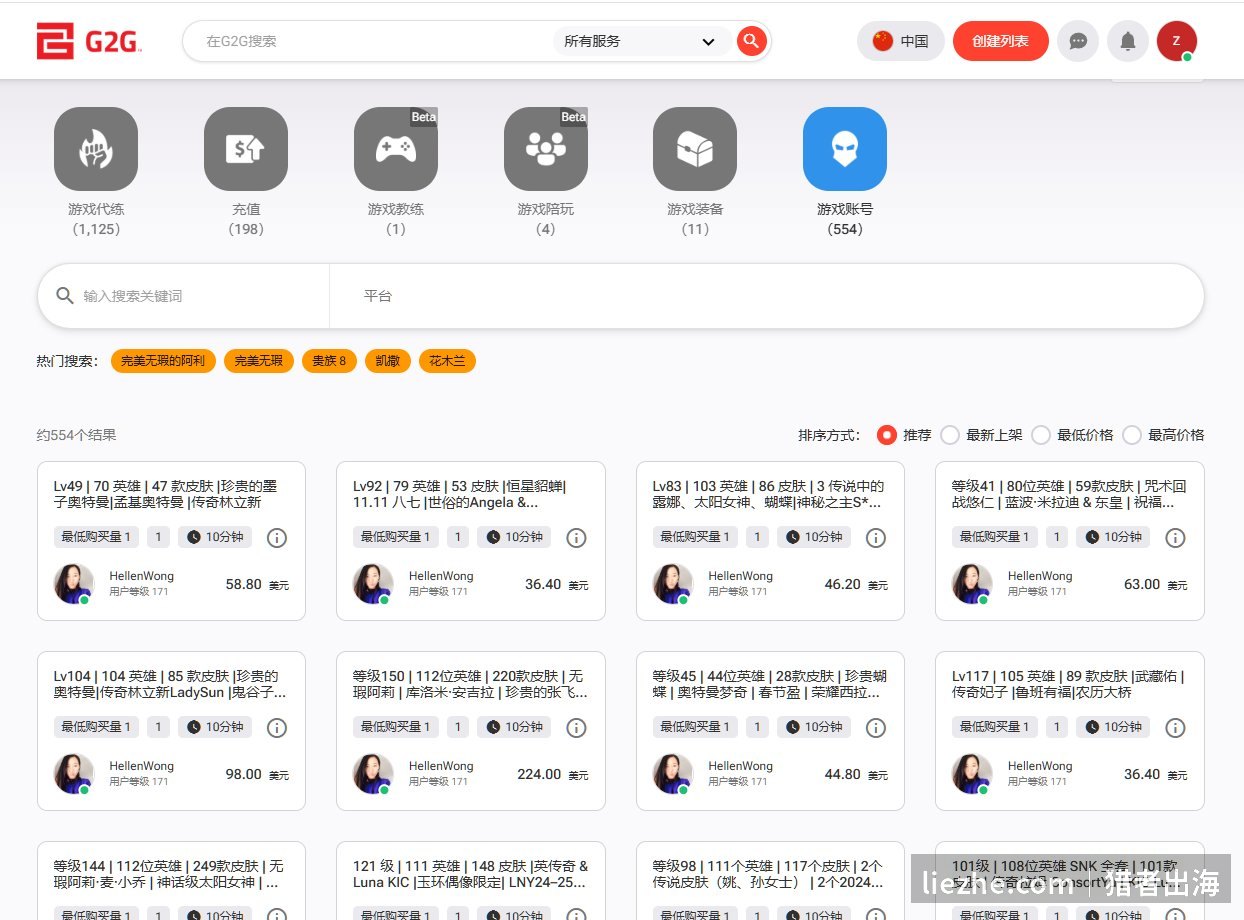Select the 充值 top-up category icon
This screenshot has width=1244, height=920.
[x=246, y=149]
